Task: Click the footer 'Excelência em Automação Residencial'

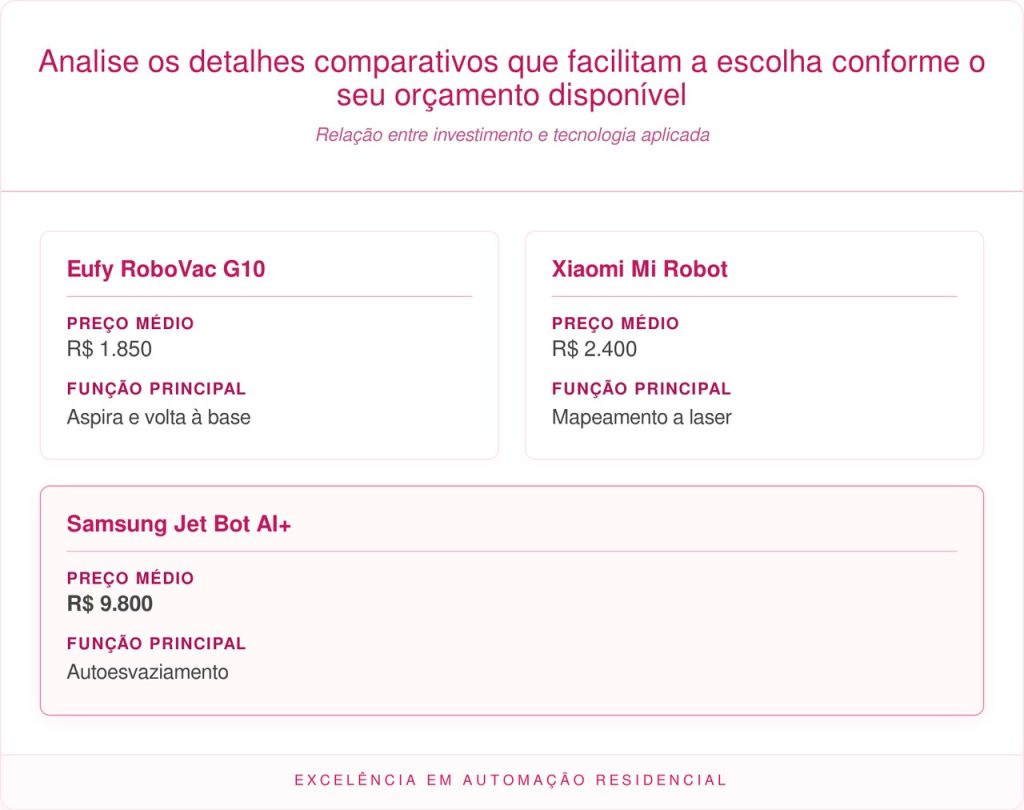Action: (511, 780)
